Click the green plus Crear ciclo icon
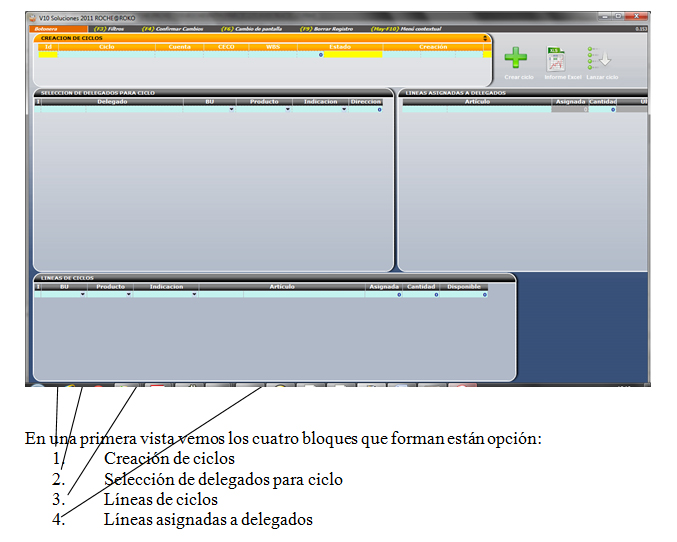This screenshot has width=677, height=542. click(516, 59)
